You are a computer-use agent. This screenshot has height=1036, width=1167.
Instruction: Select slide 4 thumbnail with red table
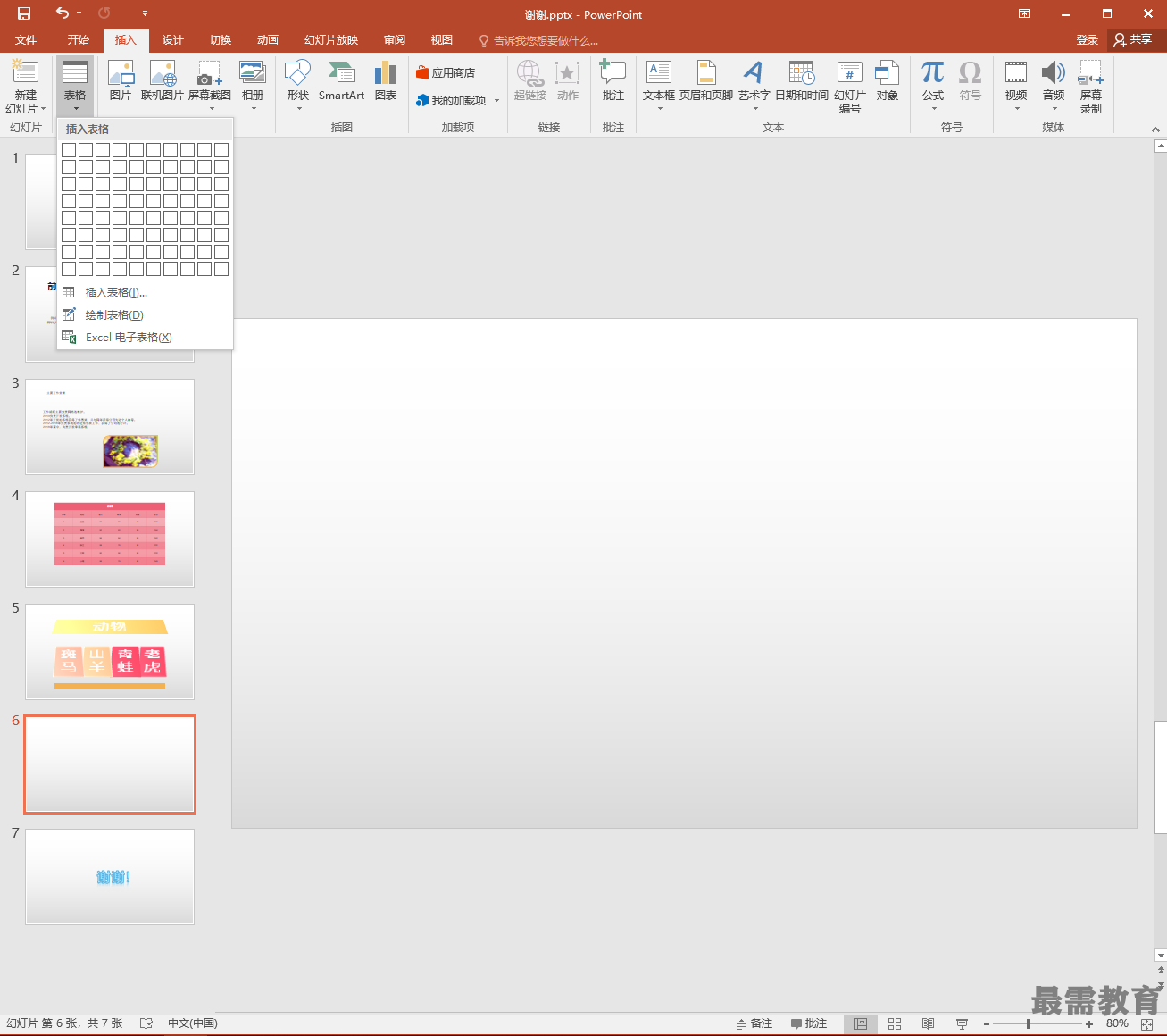coord(110,539)
